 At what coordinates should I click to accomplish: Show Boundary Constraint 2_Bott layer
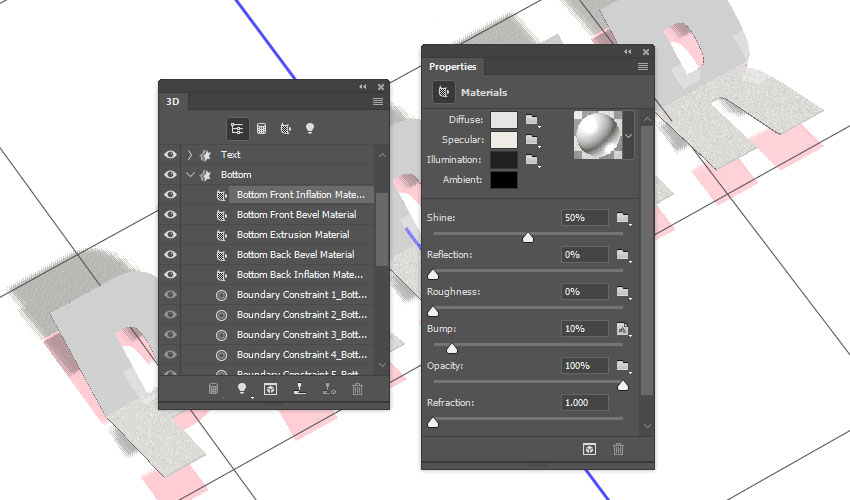click(170, 315)
